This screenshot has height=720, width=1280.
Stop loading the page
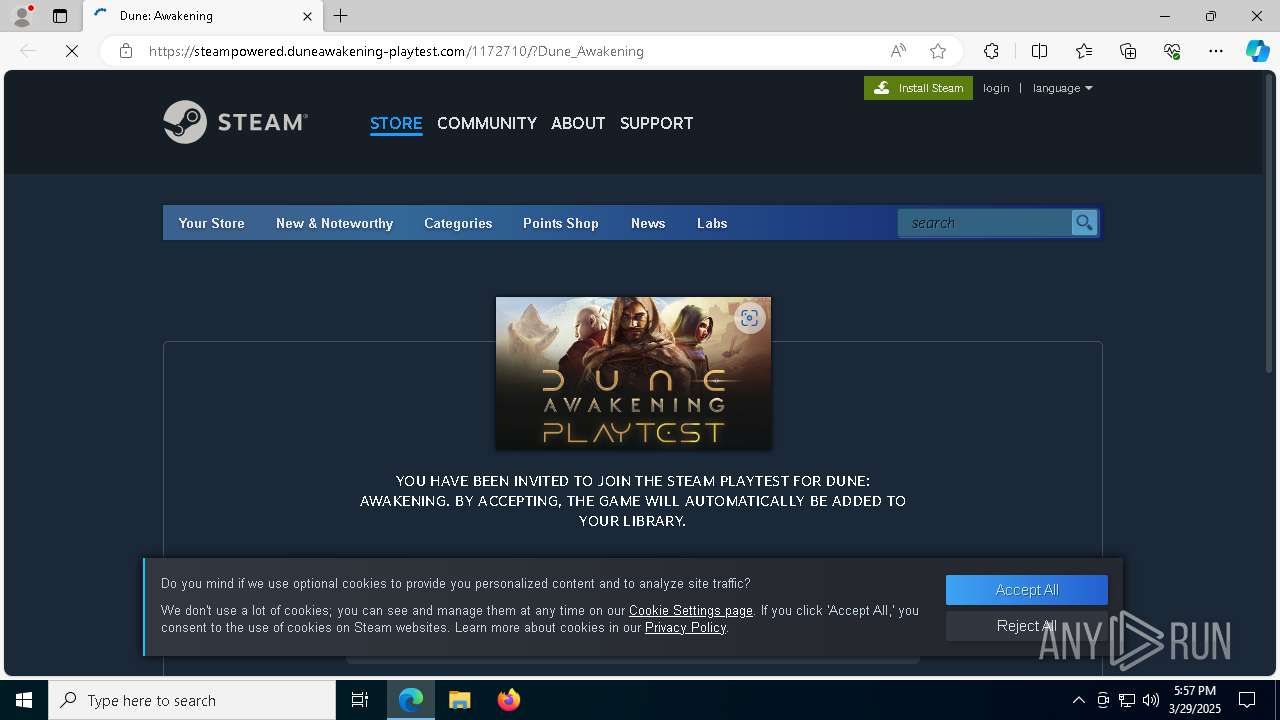(72, 51)
